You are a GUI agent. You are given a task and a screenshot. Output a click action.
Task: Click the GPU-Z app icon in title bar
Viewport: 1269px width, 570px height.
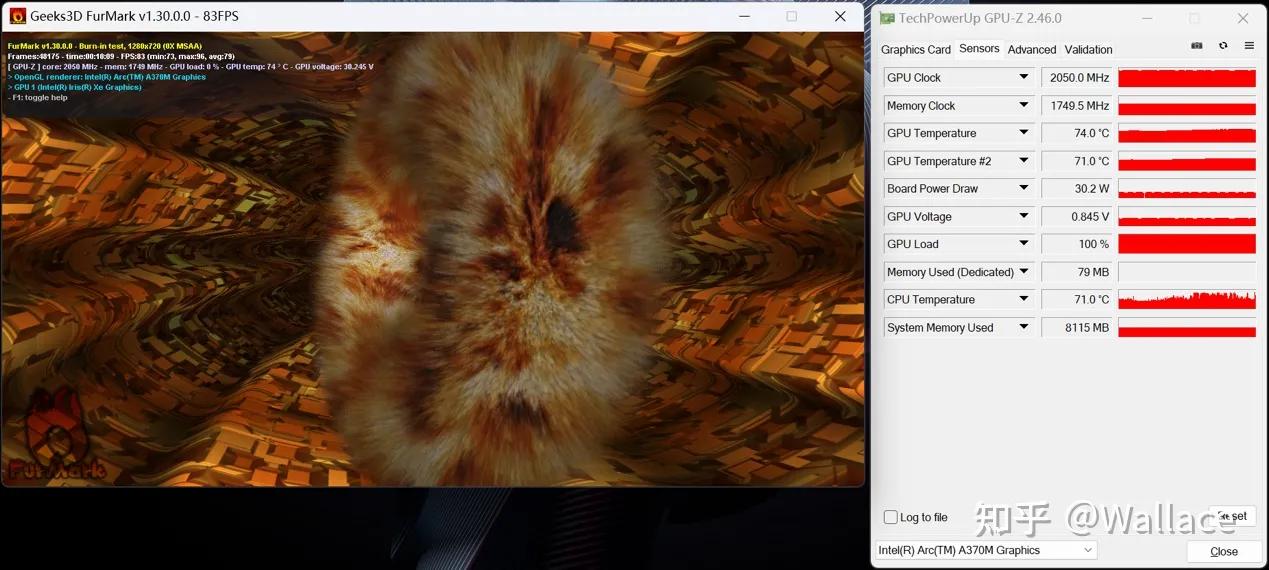pos(887,18)
